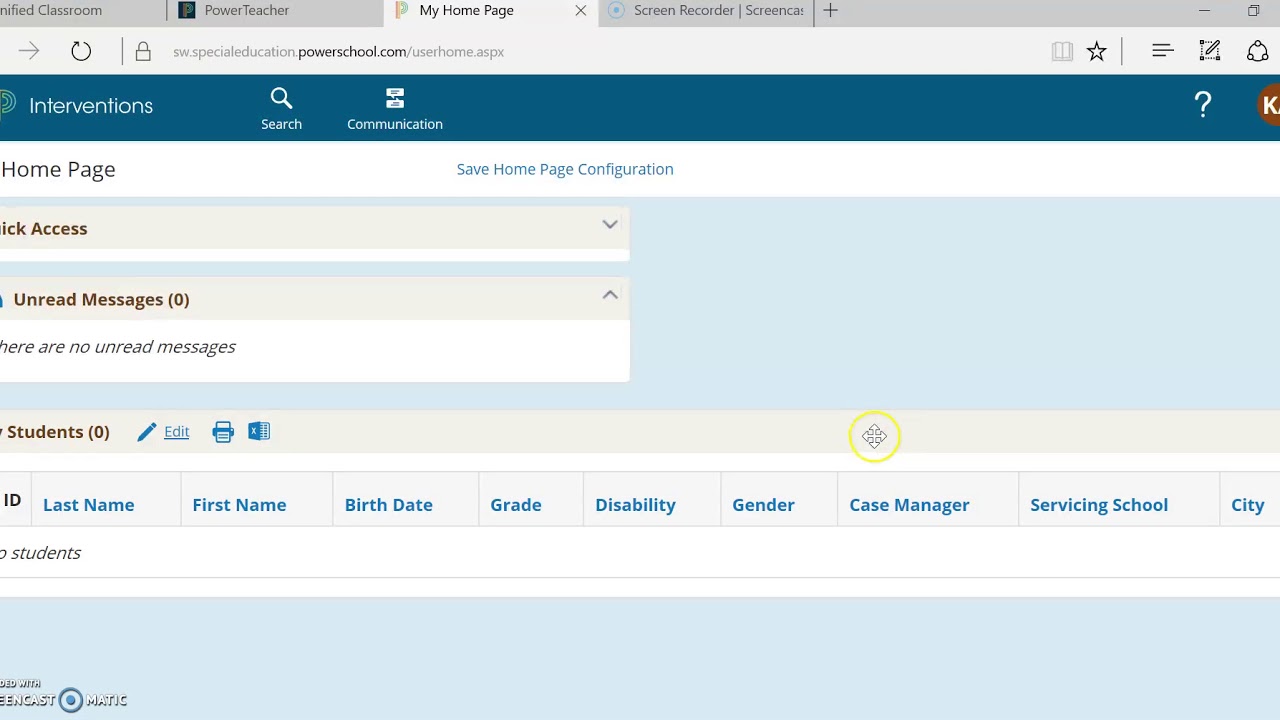
Task: Open the Communication menu
Action: [395, 109]
